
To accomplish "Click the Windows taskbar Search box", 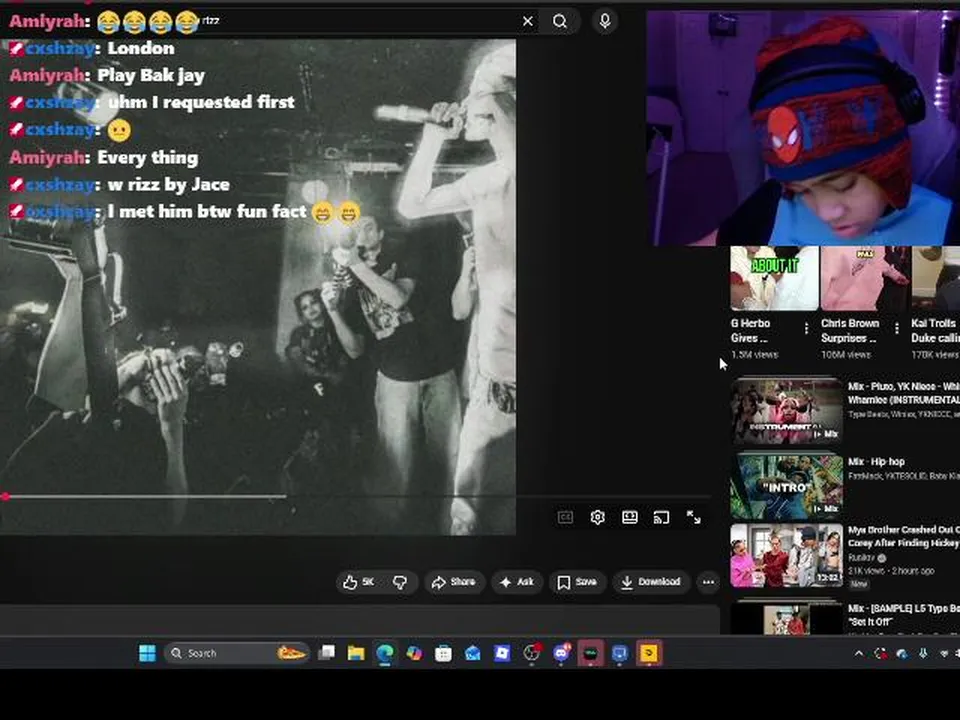I will 236,653.
